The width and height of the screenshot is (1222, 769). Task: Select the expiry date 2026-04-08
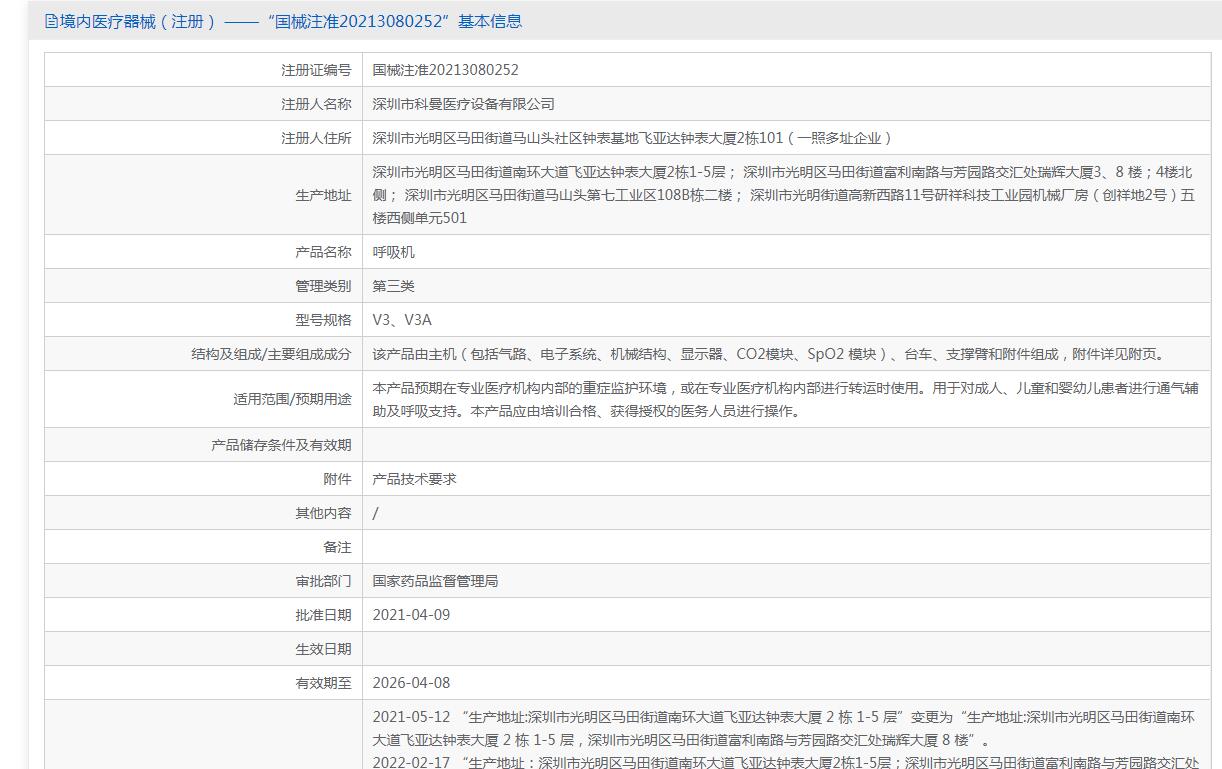(411, 683)
